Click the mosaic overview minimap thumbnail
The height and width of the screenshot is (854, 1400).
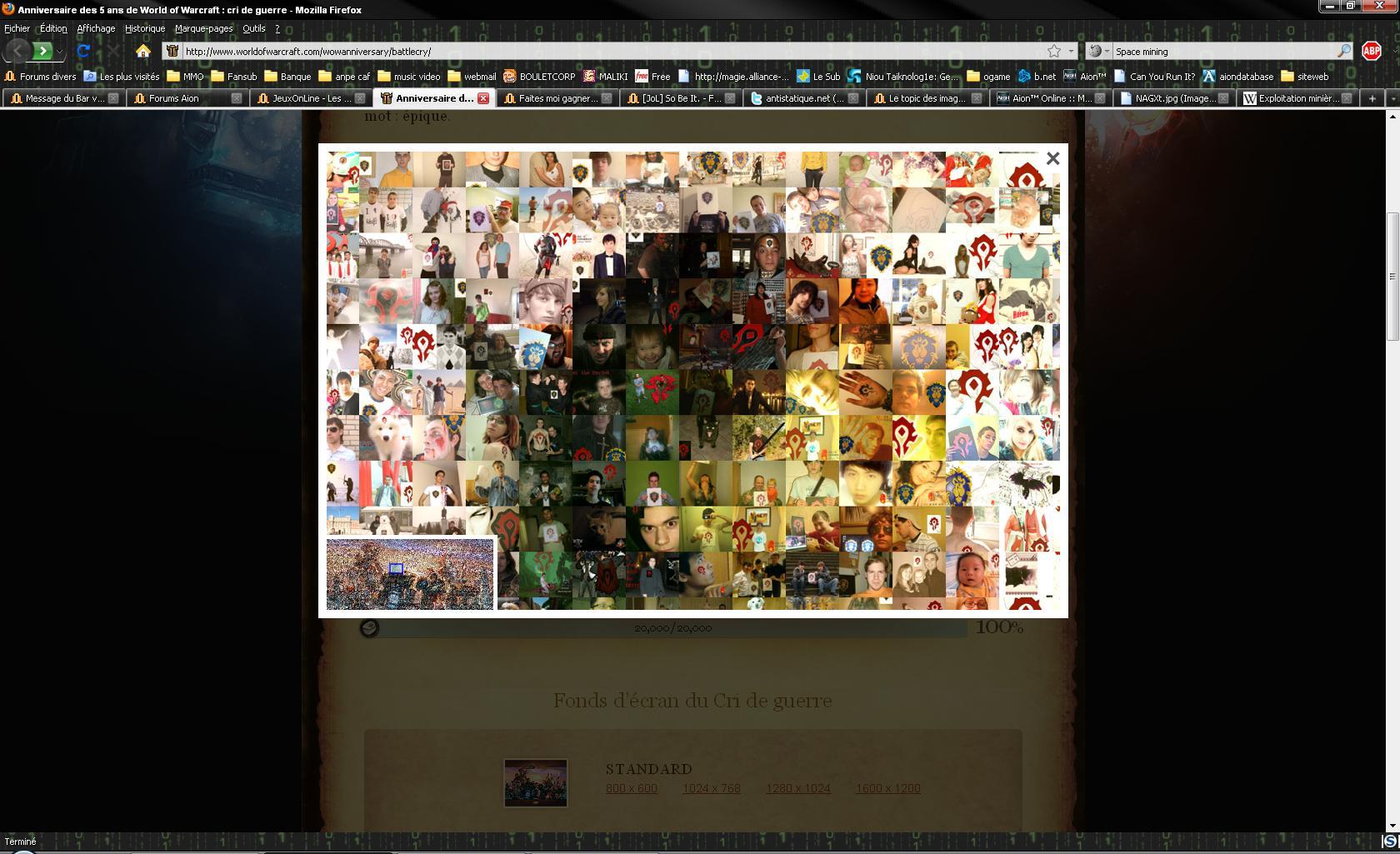[x=410, y=574]
